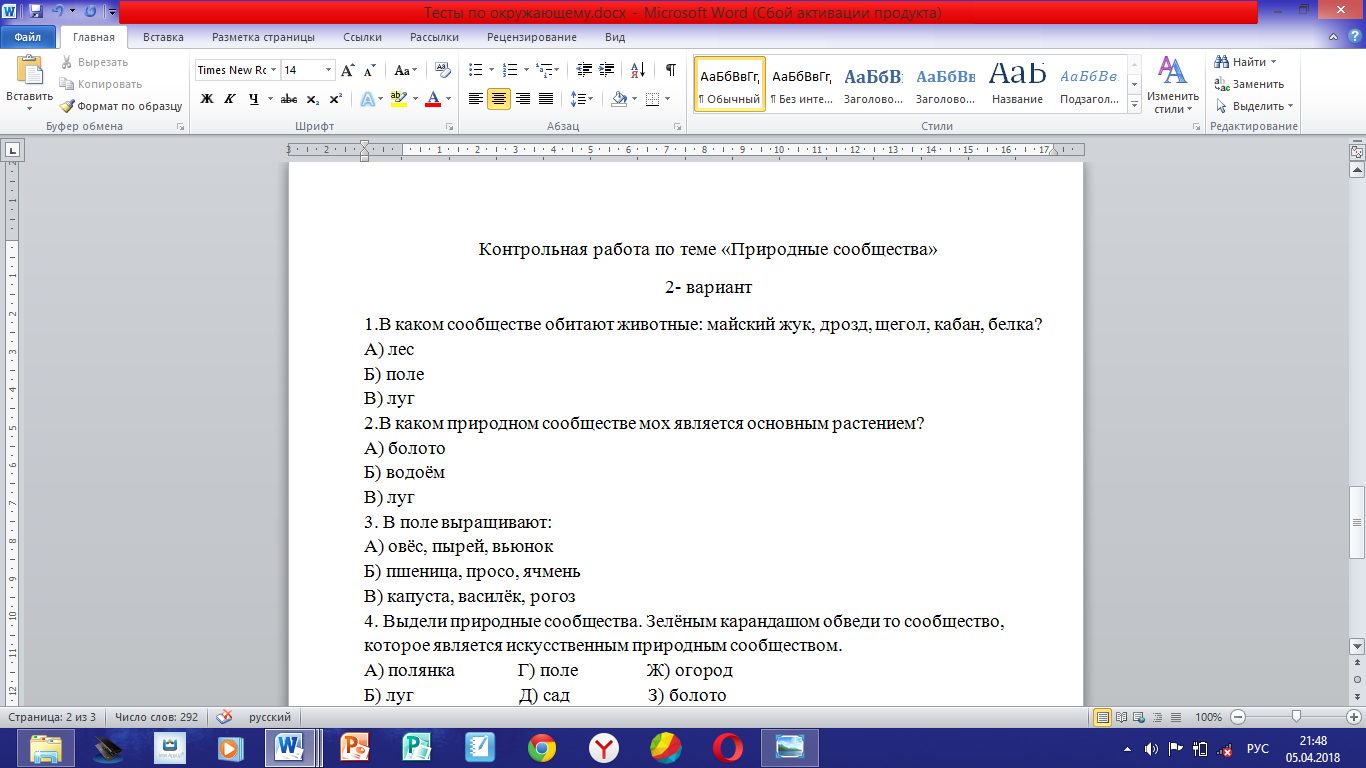Screen dimensions: 1366x768
Task: Switch to Вид tab
Action: coord(615,37)
